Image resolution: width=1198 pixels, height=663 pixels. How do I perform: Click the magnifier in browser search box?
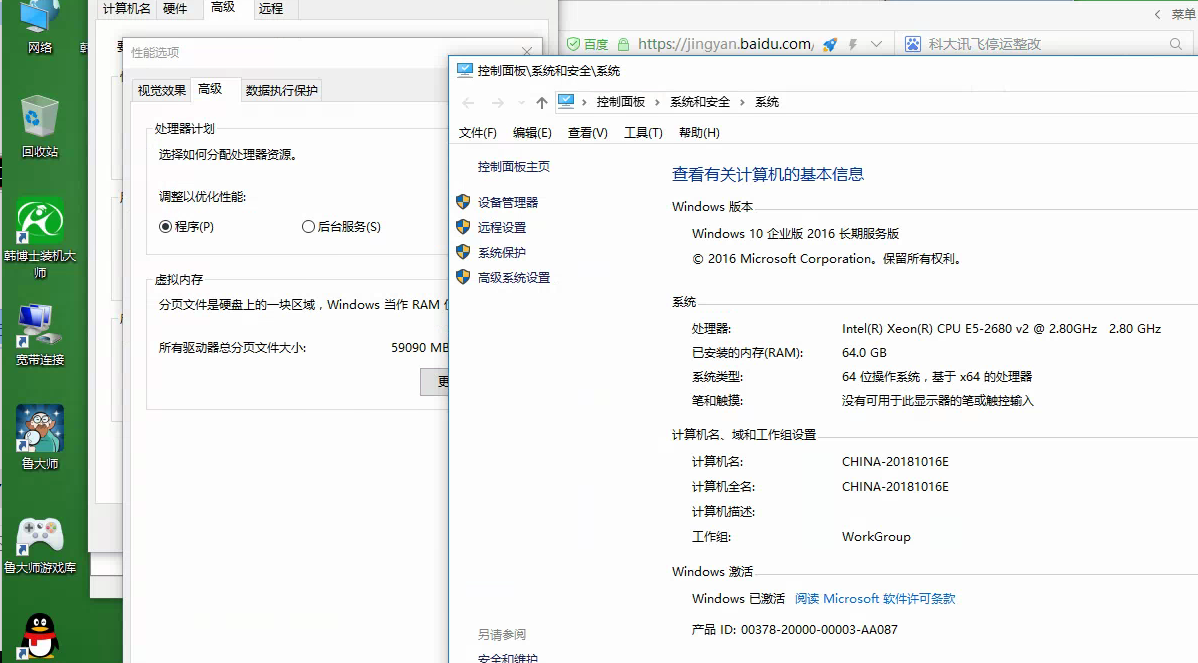click(x=1174, y=44)
